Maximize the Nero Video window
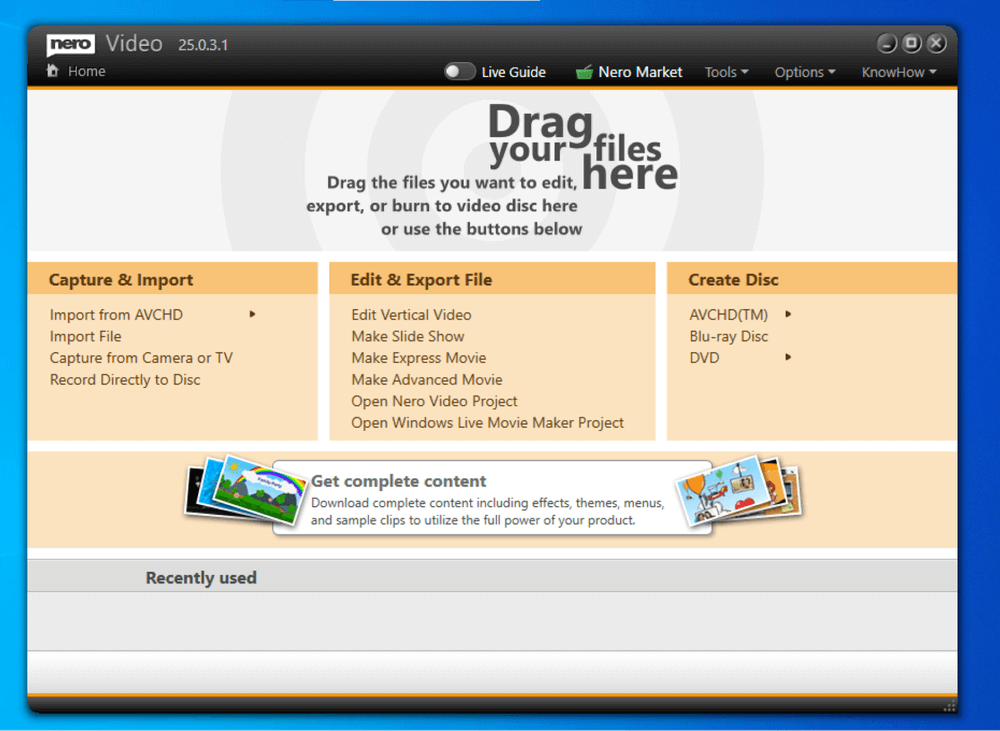Viewport: 1000px width, 731px height. (911, 43)
